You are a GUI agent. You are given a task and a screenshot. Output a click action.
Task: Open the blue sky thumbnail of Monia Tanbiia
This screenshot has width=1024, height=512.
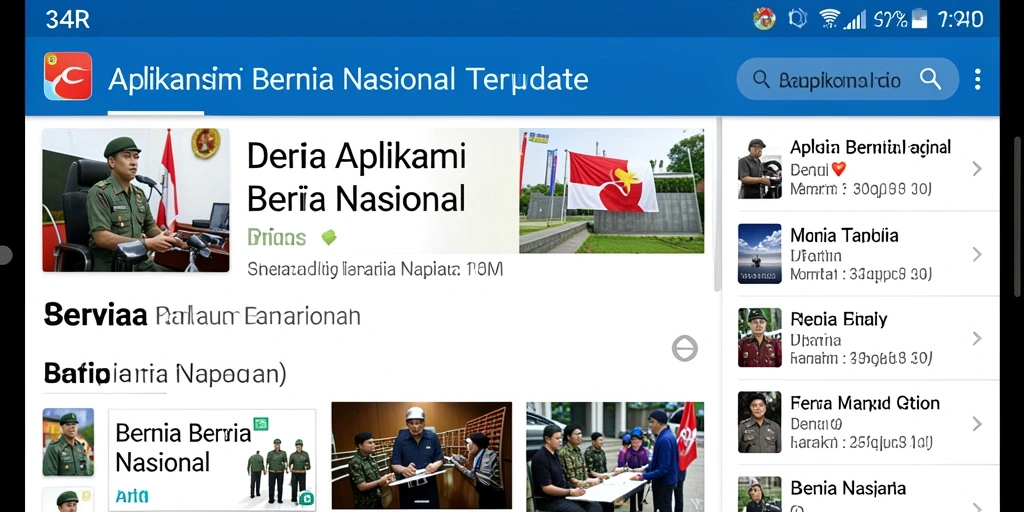click(x=760, y=253)
